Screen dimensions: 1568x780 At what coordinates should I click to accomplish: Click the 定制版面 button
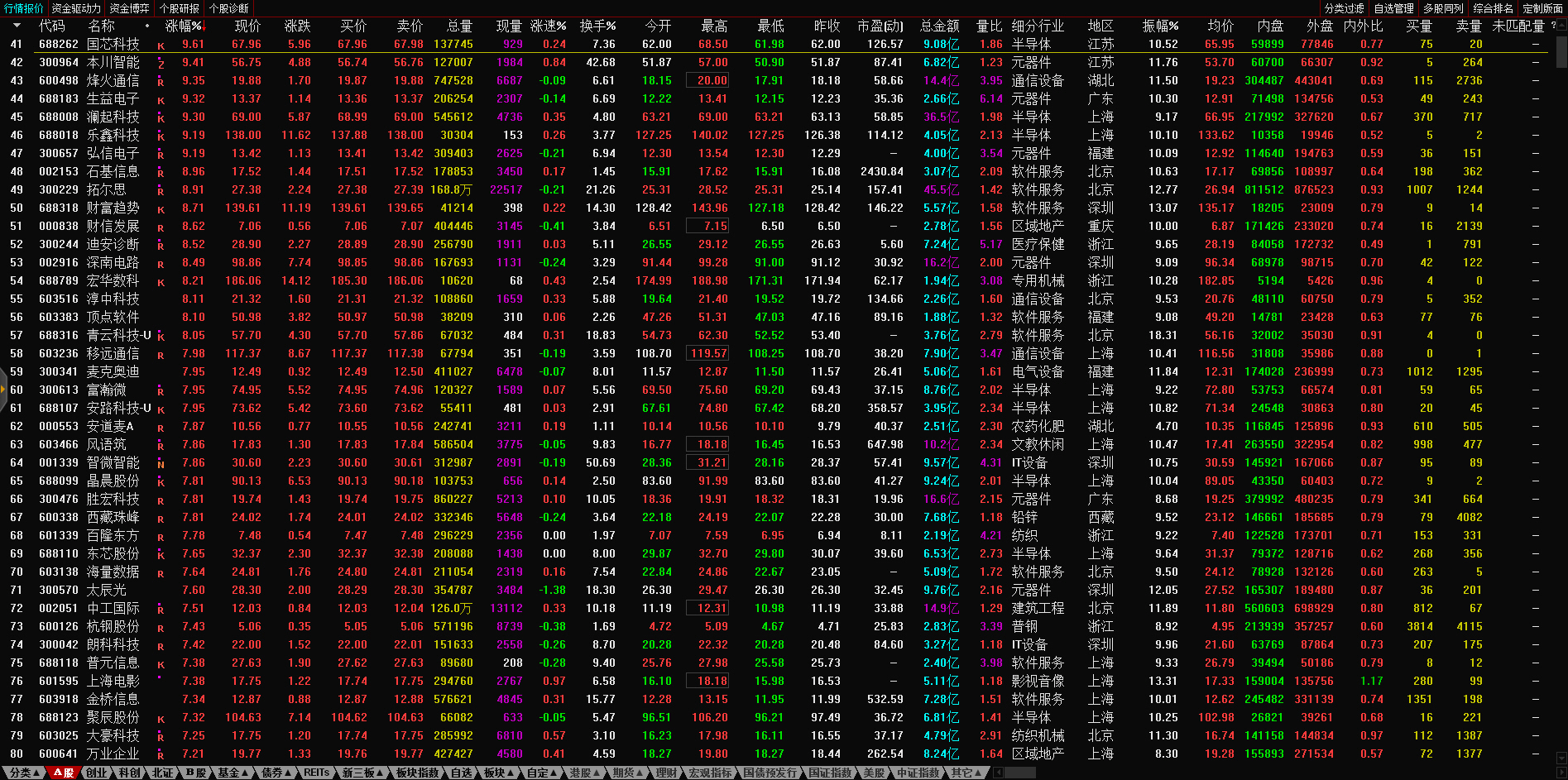click(1542, 8)
